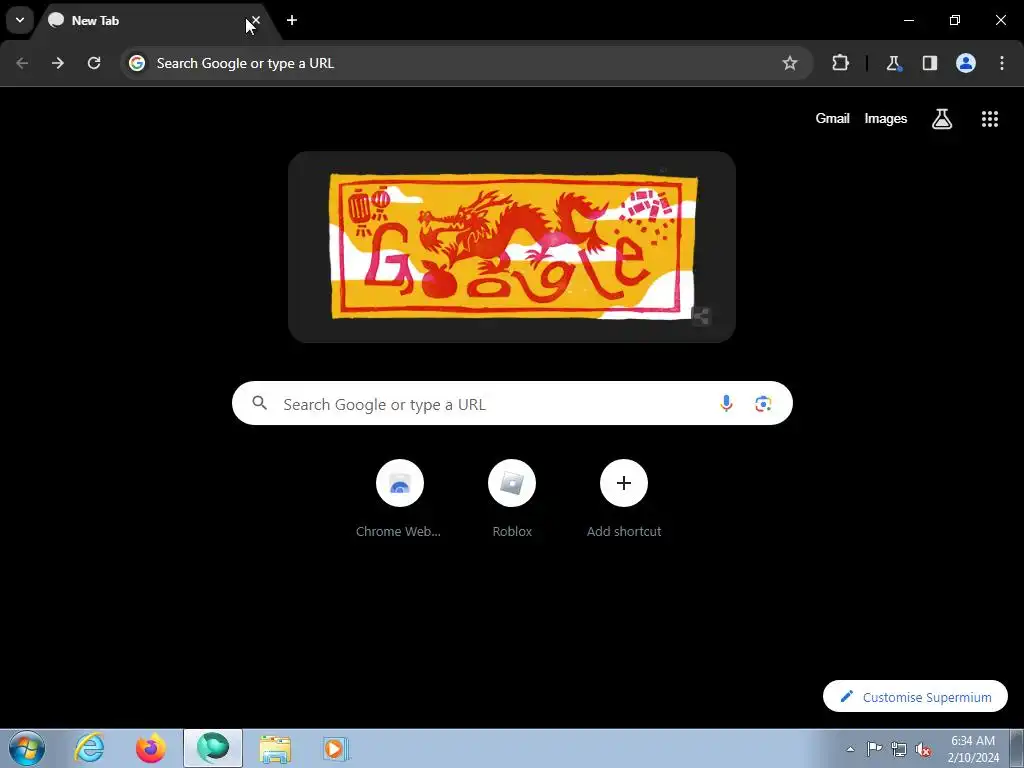1024x768 pixels.
Task: Open the network tray icon
Action: [x=899, y=749]
